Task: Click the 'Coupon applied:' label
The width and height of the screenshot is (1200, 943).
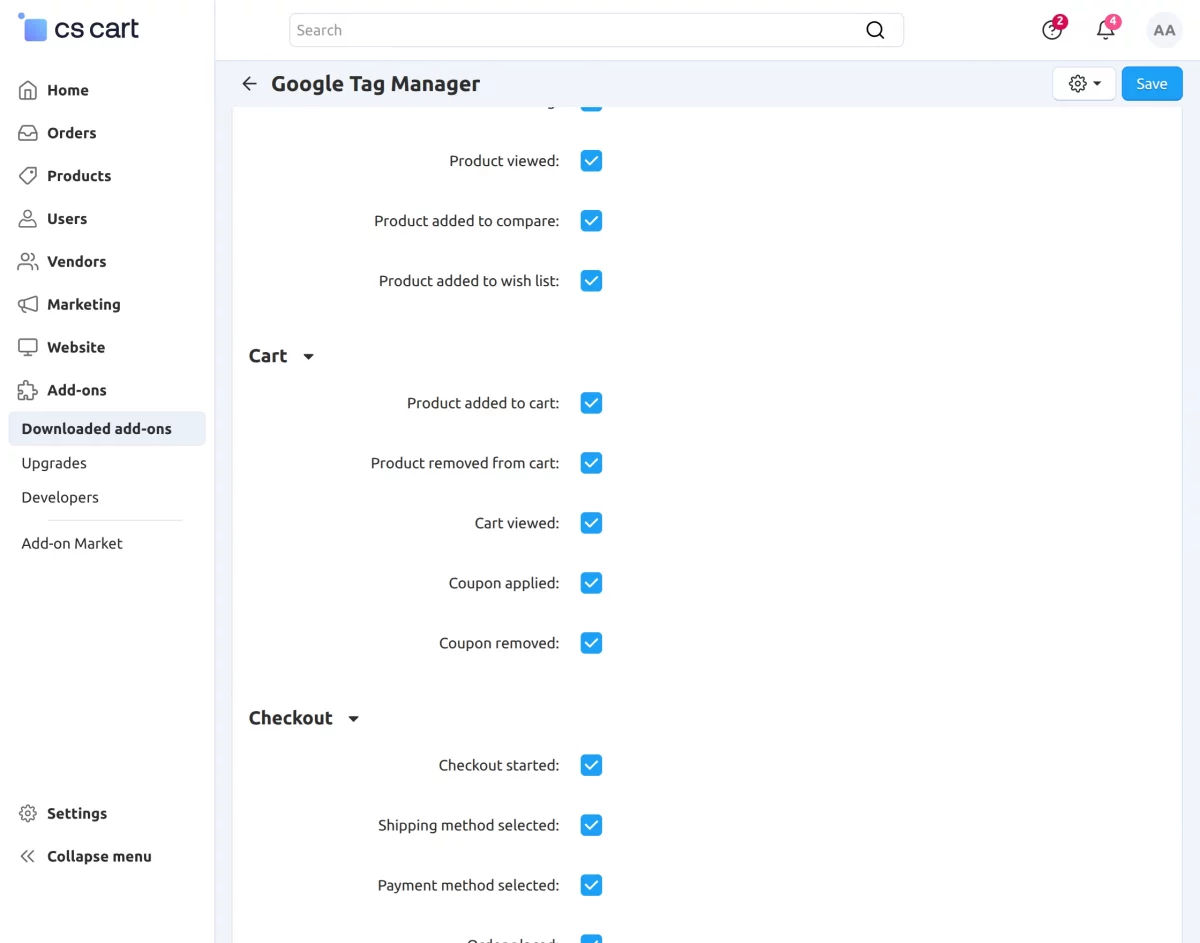Action: tap(504, 583)
